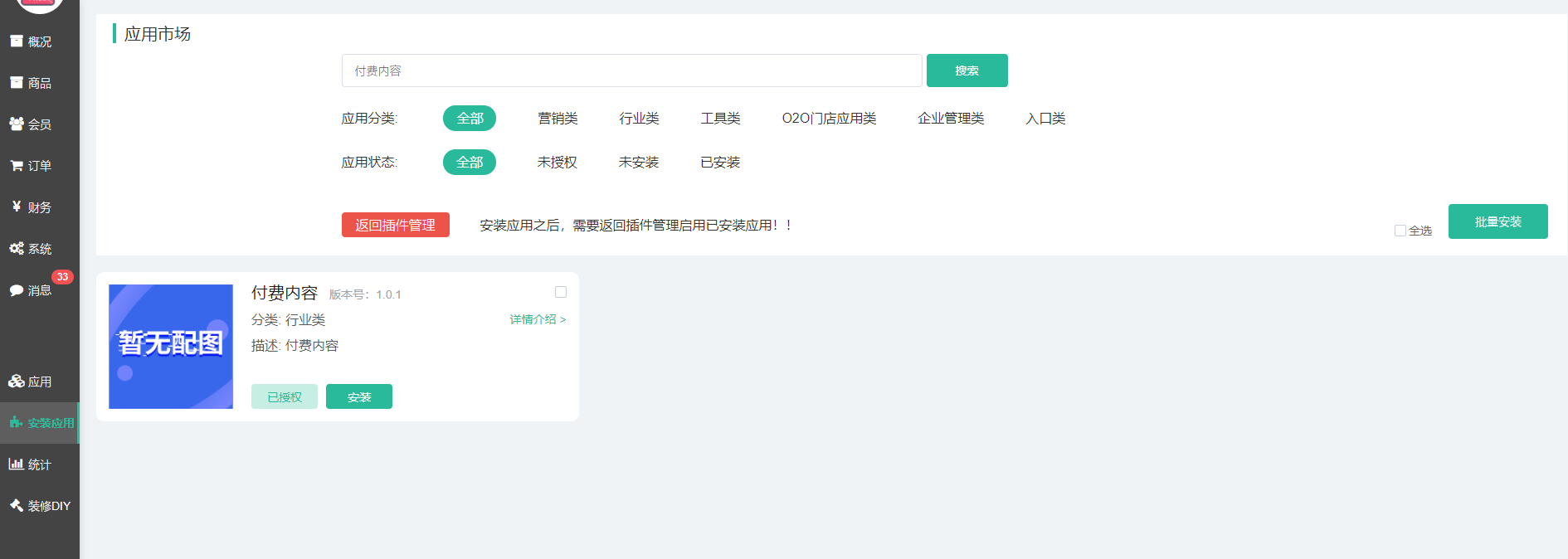Click the red 返回插件管理 button
The image size is (1568, 559).
[395, 225]
